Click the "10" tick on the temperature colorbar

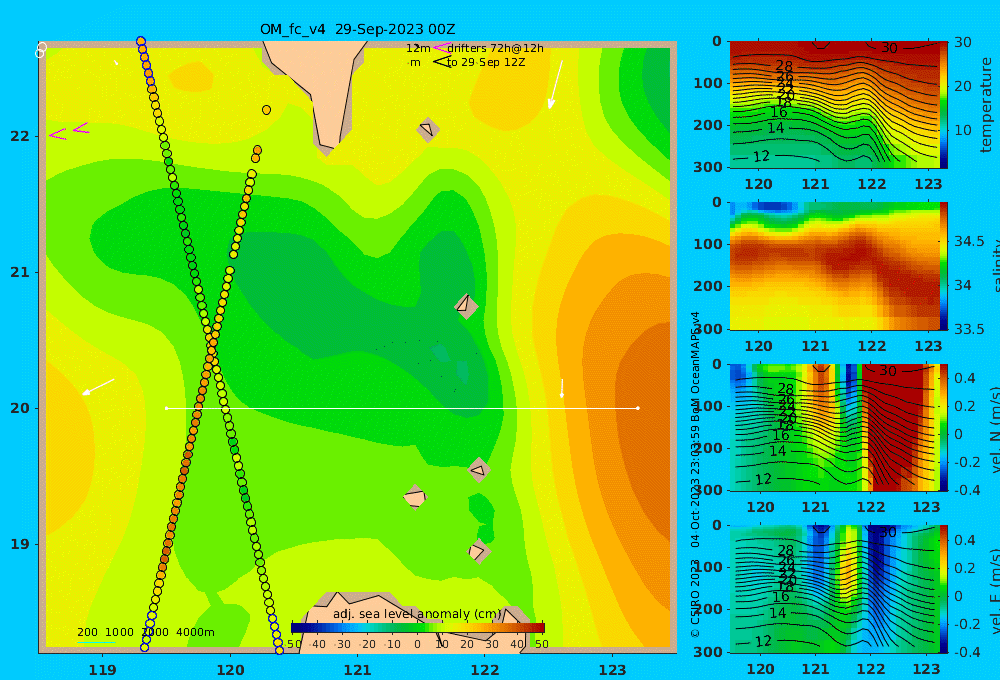[x=962, y=130]
